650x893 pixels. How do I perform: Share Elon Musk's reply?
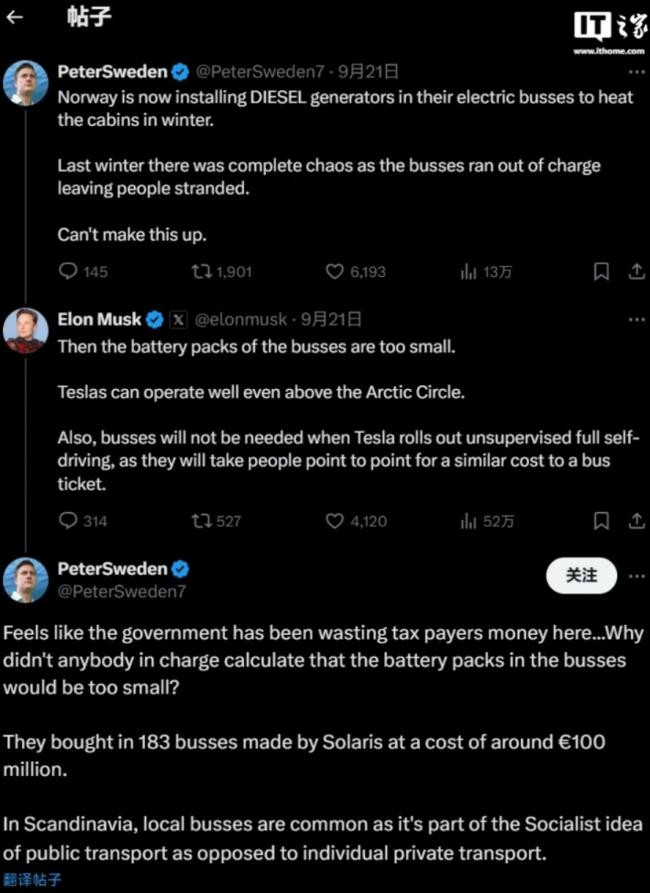[x=635, y=521]
